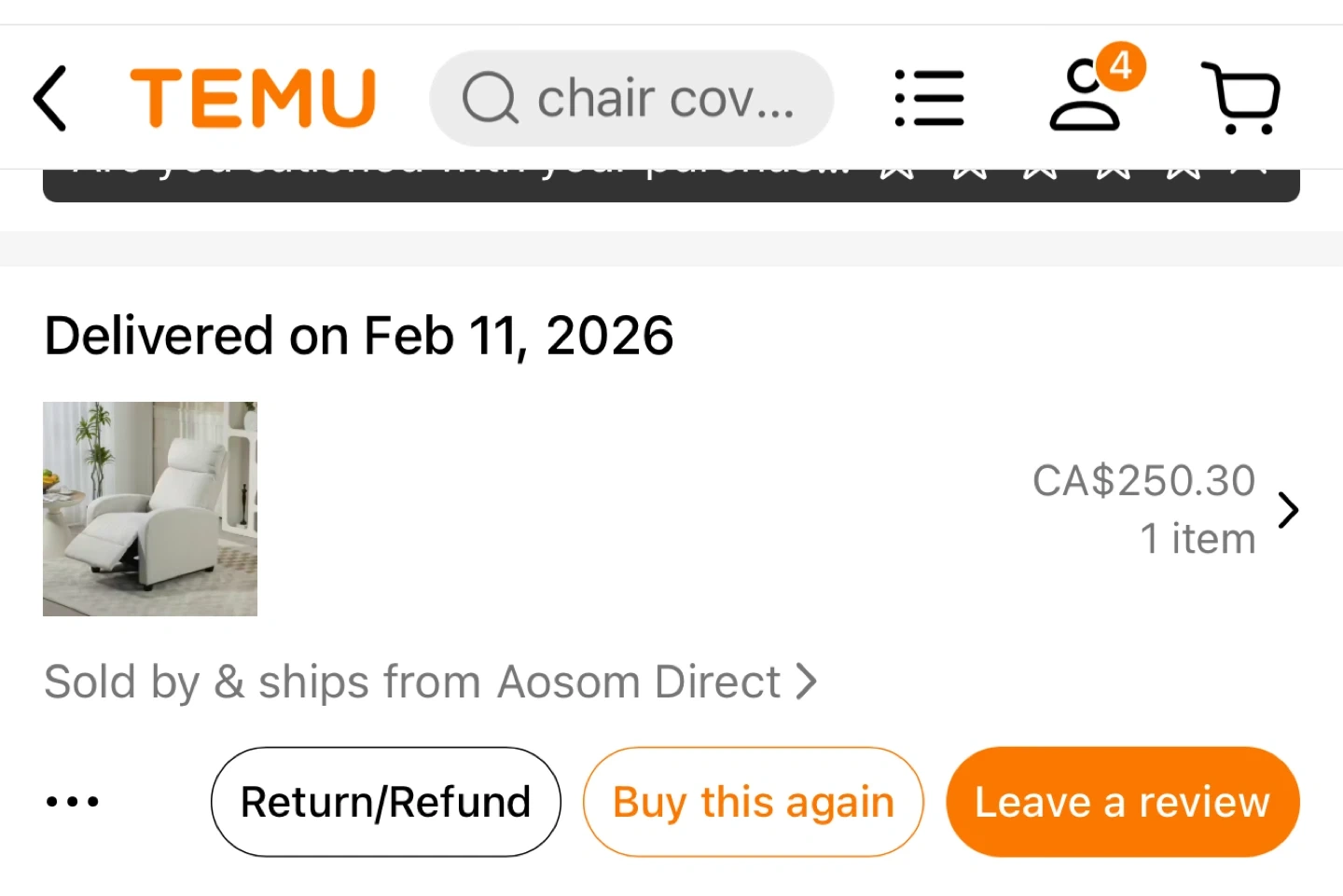The image size is (1343, 896).
Task: Open the 'Sold by & ships from Aosom Direct' link
Action: (412, 682)
